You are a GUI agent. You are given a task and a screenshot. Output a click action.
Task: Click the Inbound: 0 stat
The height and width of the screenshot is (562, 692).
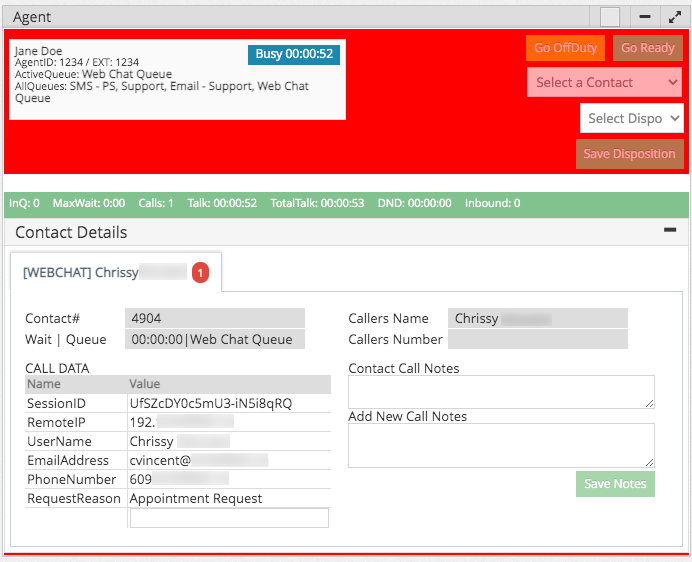point(493,203)
